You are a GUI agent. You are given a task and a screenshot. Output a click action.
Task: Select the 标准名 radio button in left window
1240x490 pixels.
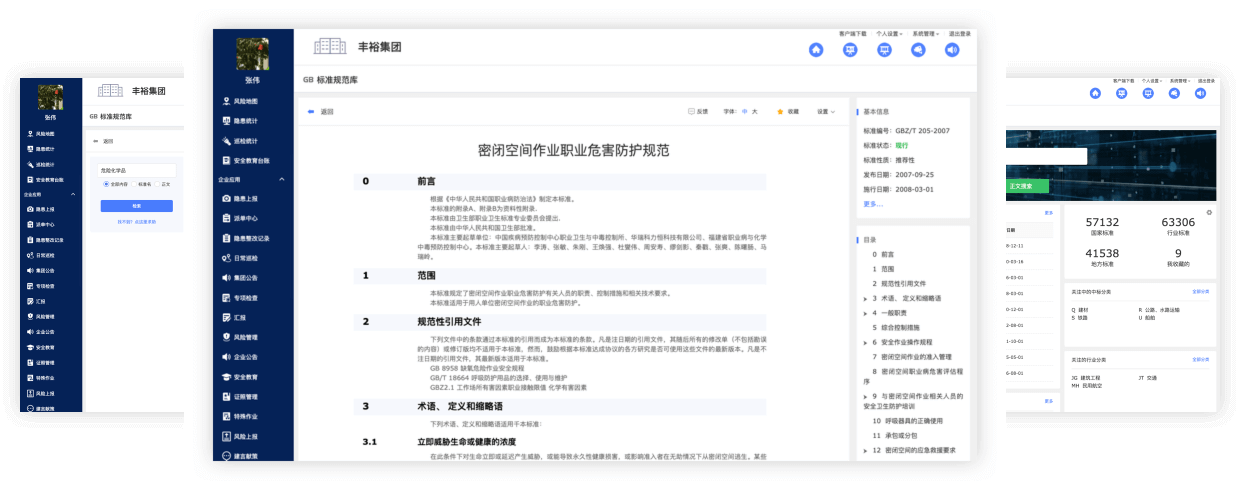click(x=135, y=184)
